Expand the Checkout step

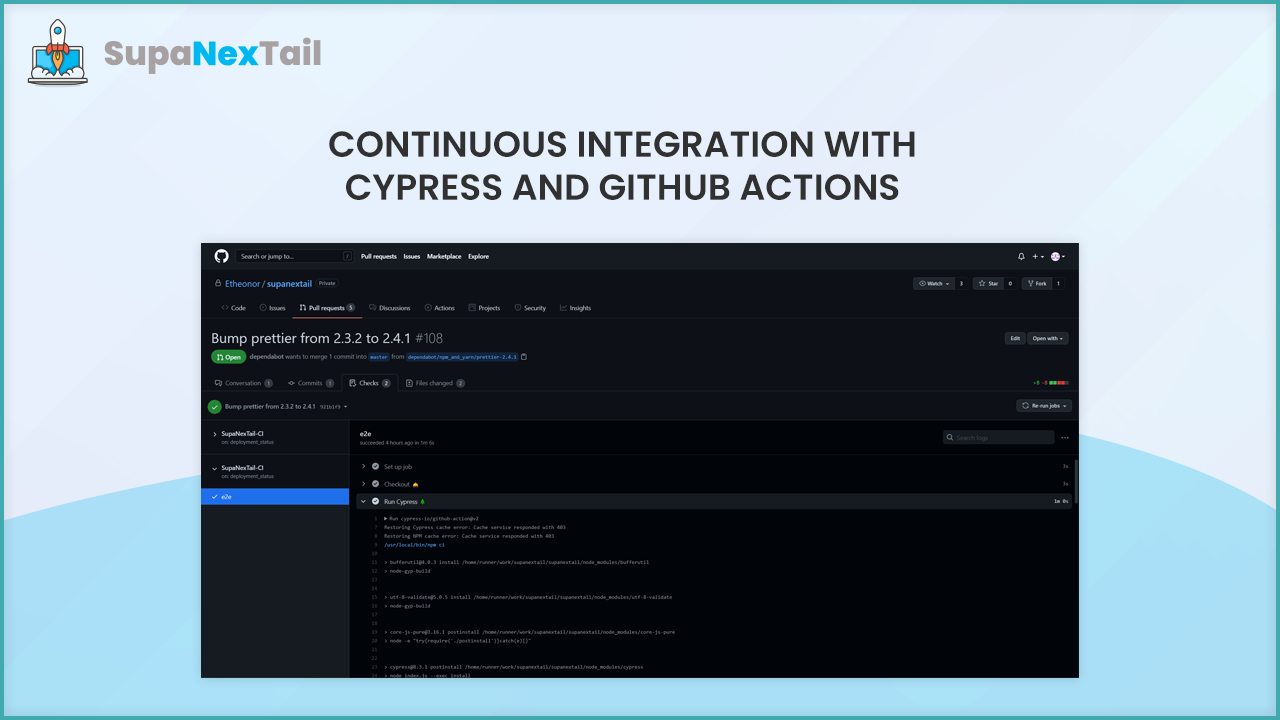tap(714, 484)
